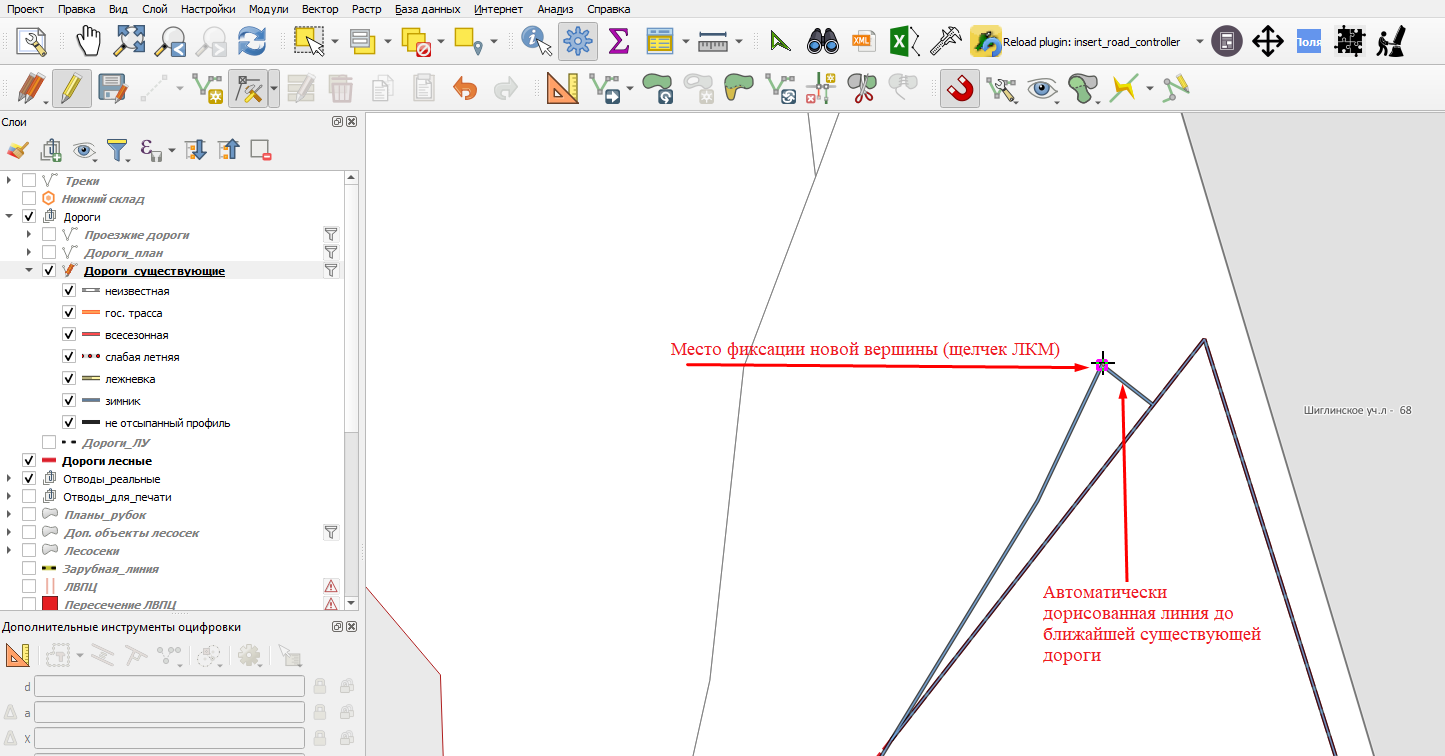Image resolution: width=1445 pixels, height=756 pixels.
Task: Open the Excel export icon
Action: (x=900, y=42)
